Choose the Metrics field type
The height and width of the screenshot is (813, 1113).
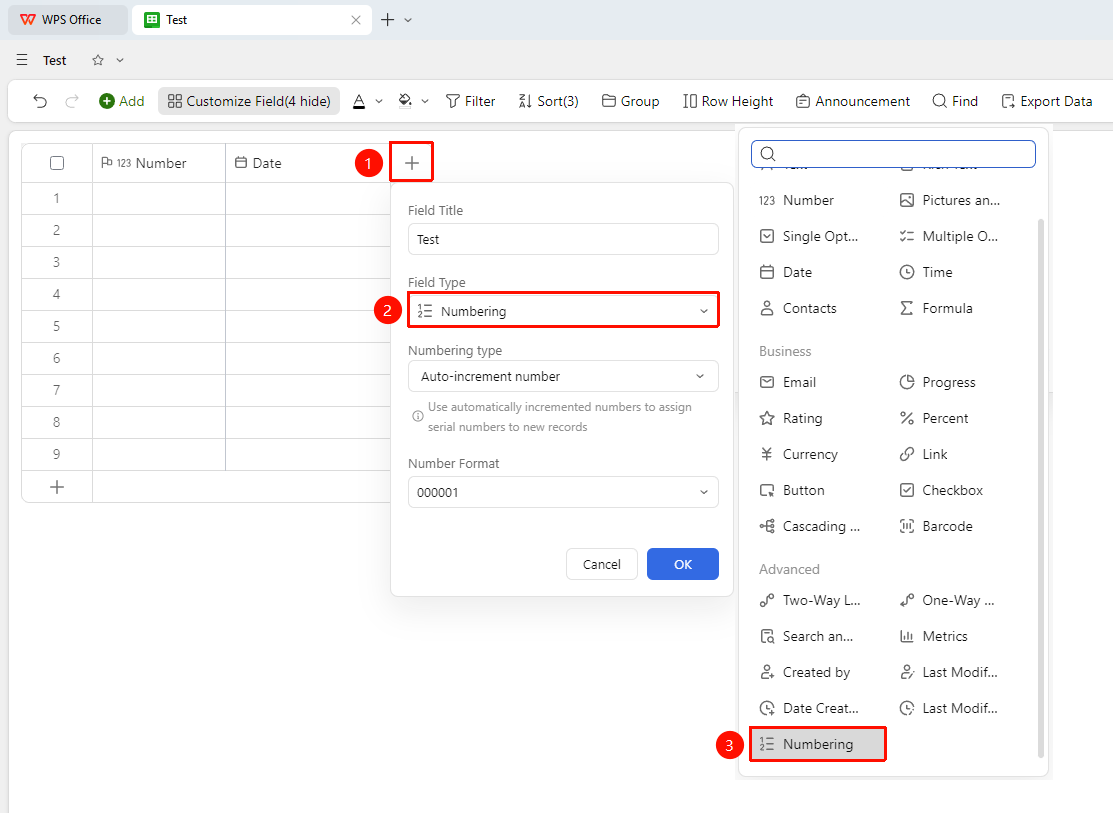point(933,636)
